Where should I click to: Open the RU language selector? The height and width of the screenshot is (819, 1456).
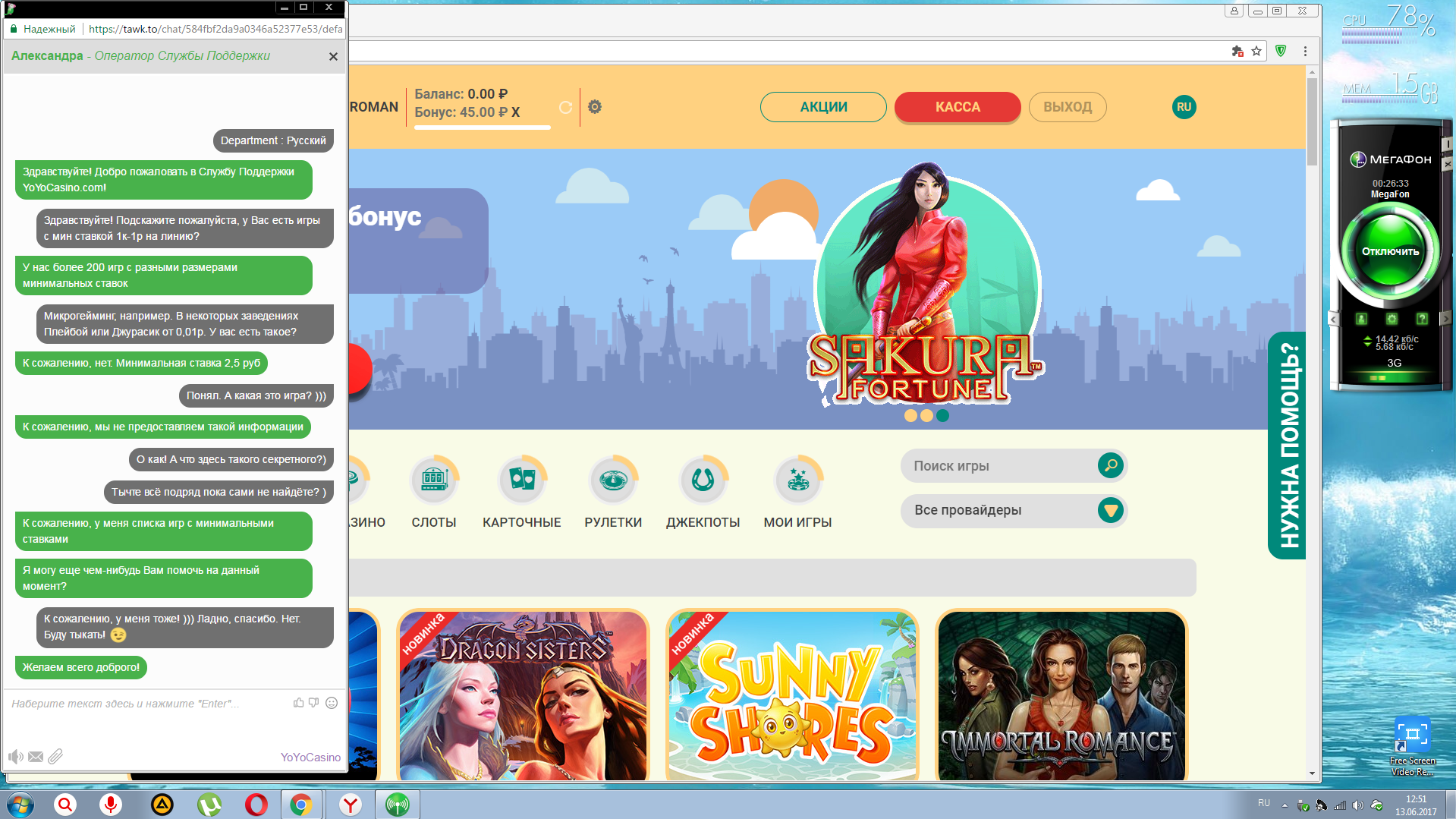point(1184,107)
